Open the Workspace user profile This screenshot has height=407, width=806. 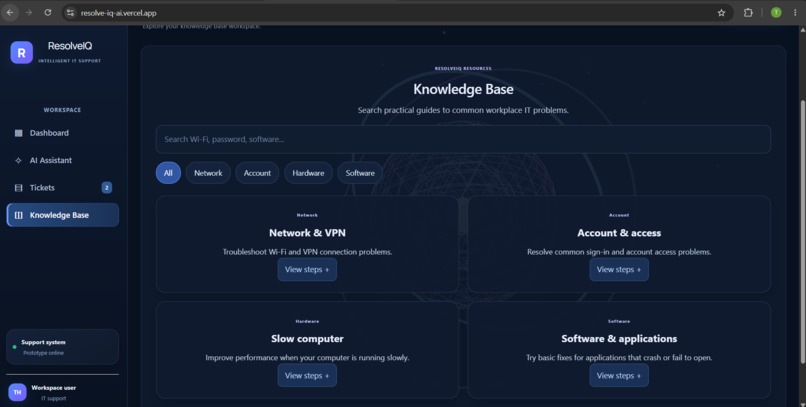pos(62,393)
